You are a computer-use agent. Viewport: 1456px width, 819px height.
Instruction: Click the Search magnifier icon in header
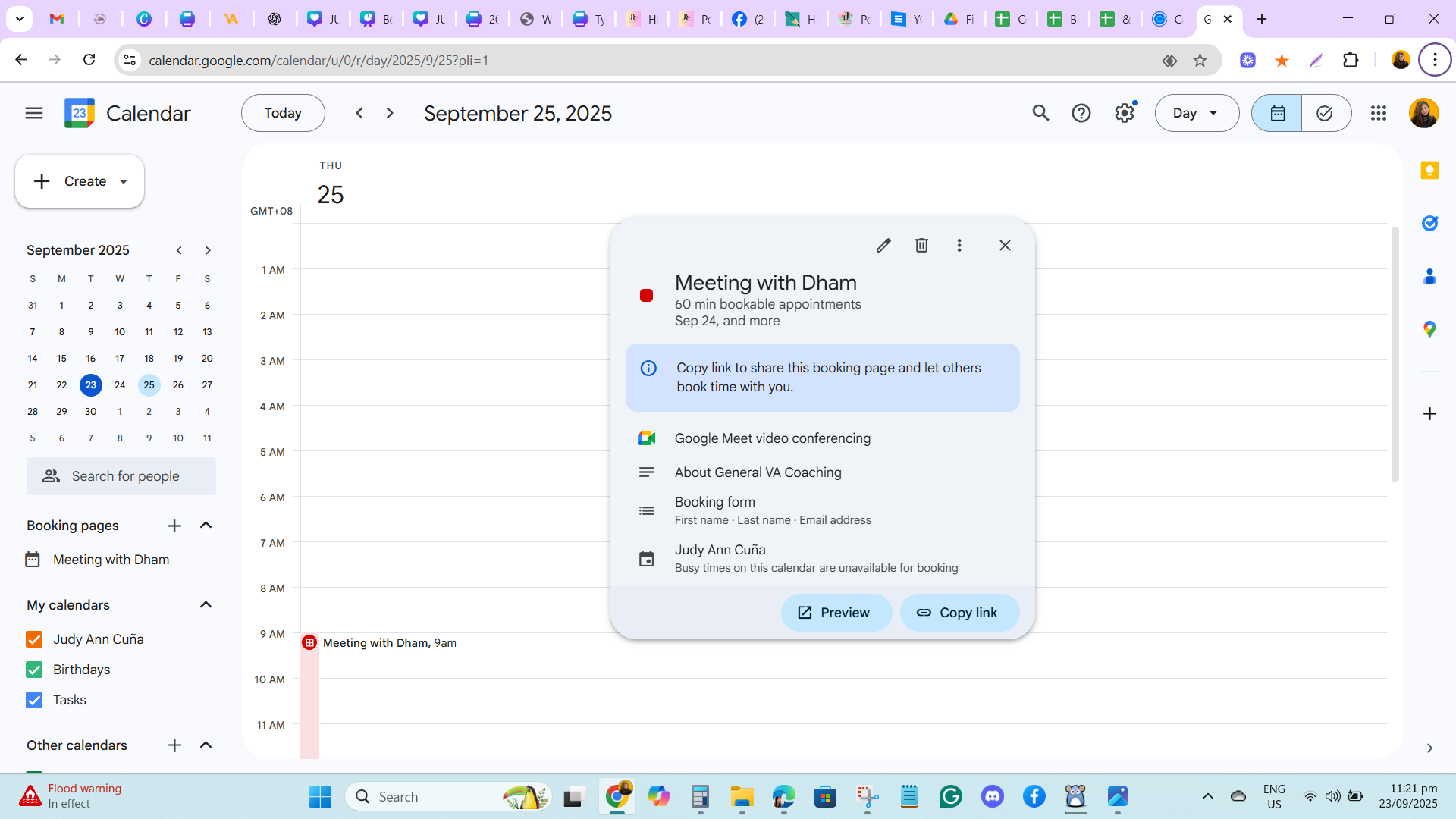tap(1040, 113)
